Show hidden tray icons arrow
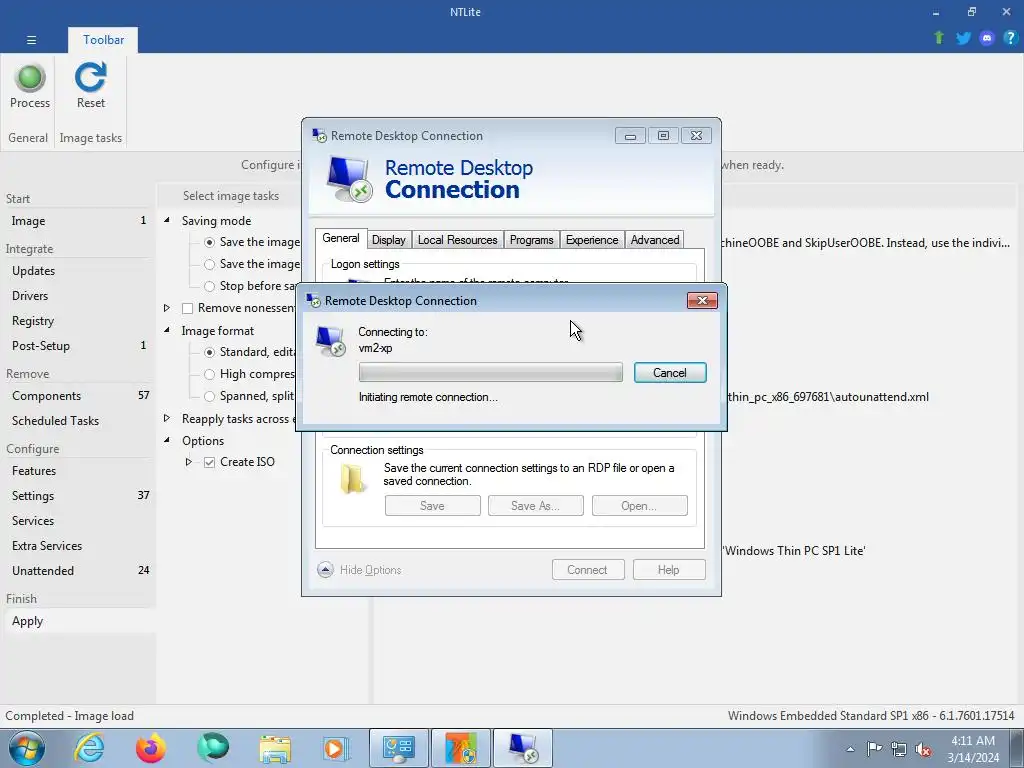Image resolution: width=1024 pixels, height=768 pixels. (x=850, y=749)
